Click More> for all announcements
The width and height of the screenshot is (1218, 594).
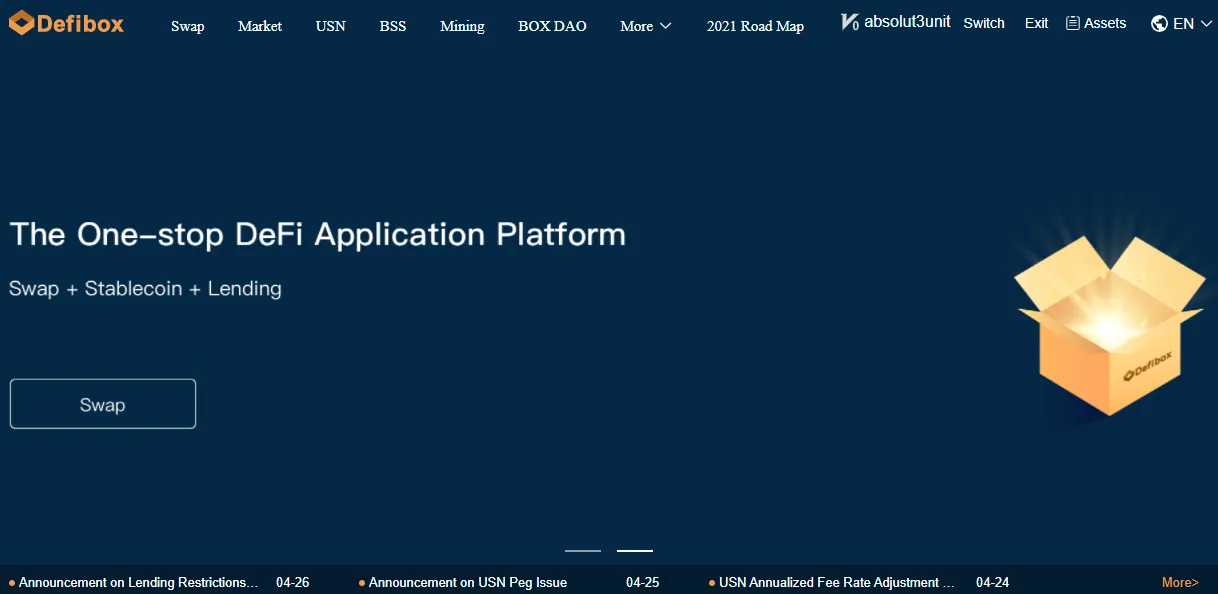click(1180, 582)
